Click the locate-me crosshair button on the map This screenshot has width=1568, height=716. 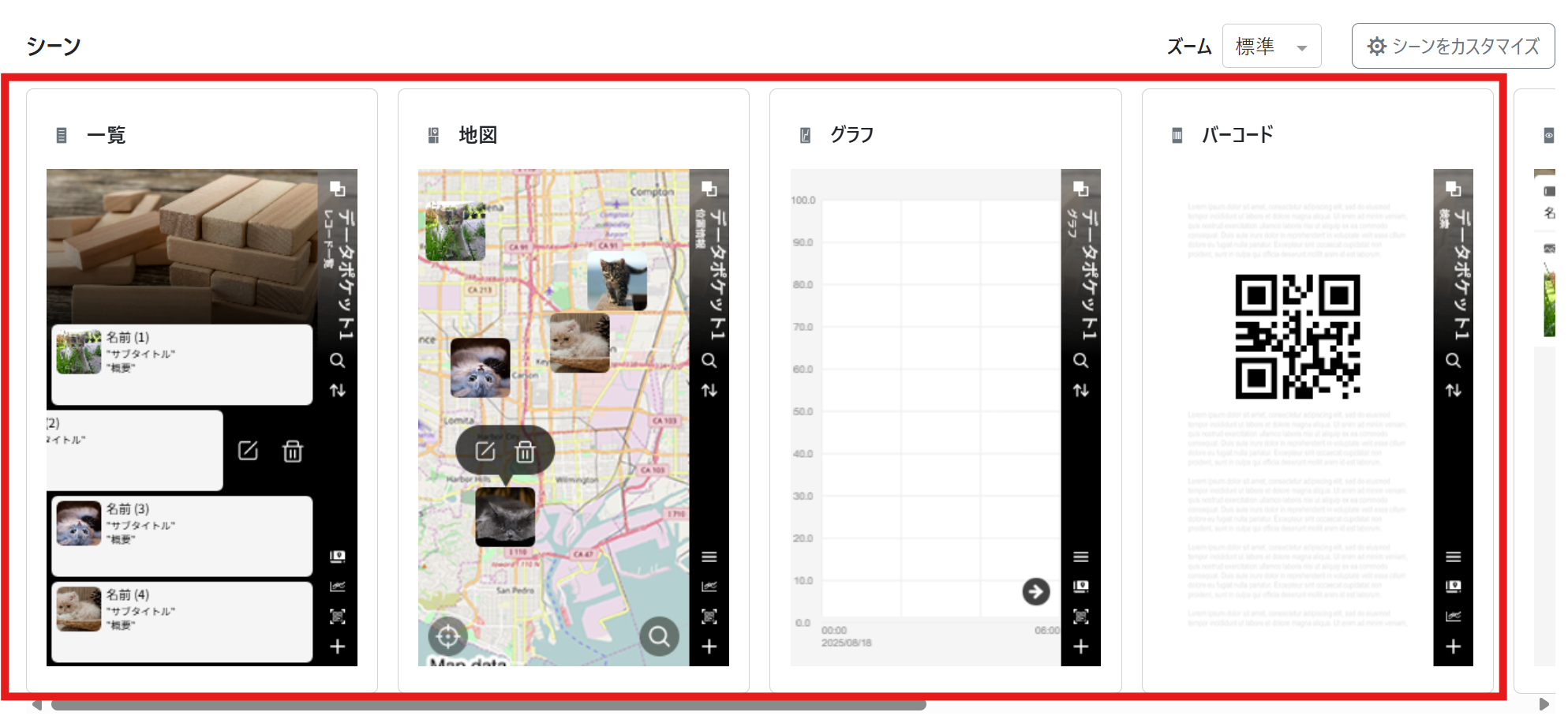447,635
